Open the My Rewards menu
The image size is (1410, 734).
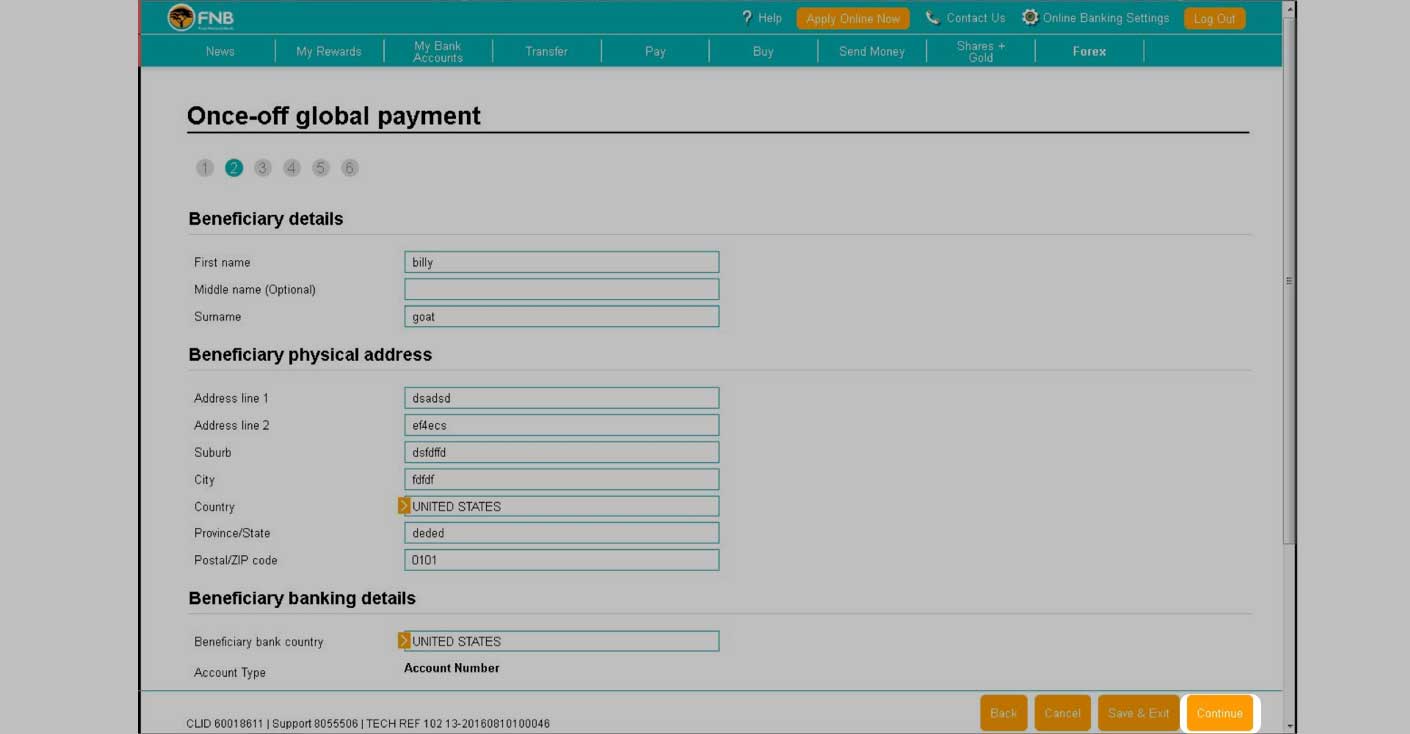(x=329, y=51)
